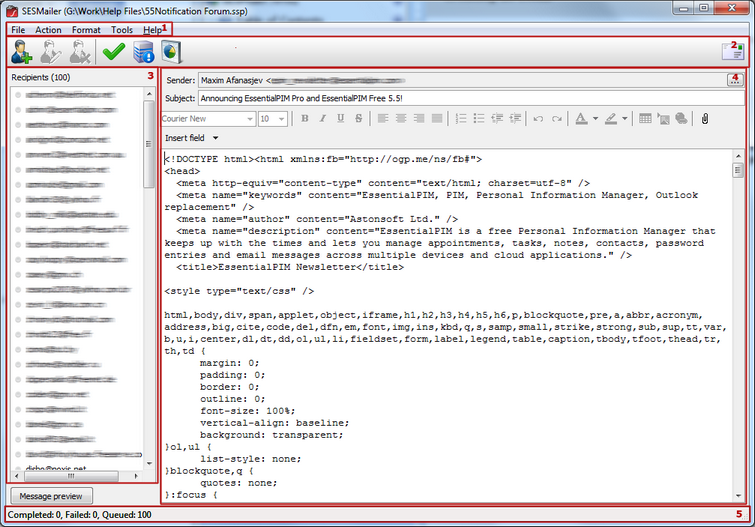The height and width of the screenshot is (527, 755).
Task: Click the message view icon at far right
Action: (x=732, y=52)
